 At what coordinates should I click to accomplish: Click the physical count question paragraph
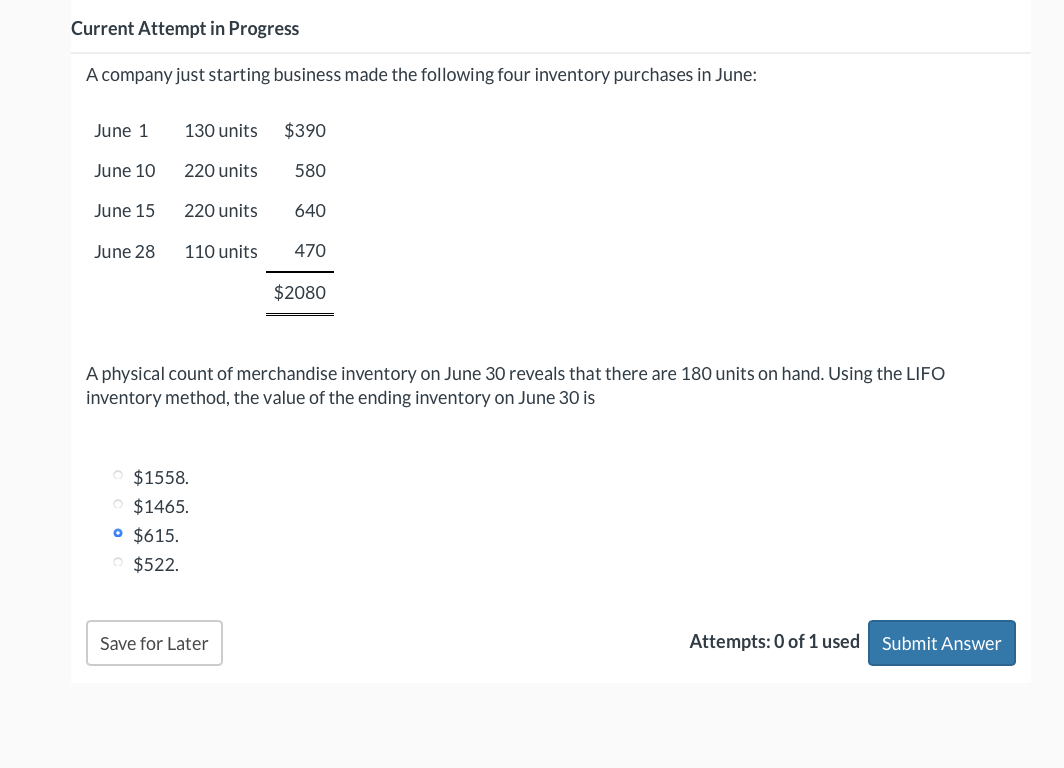[515, 385]
